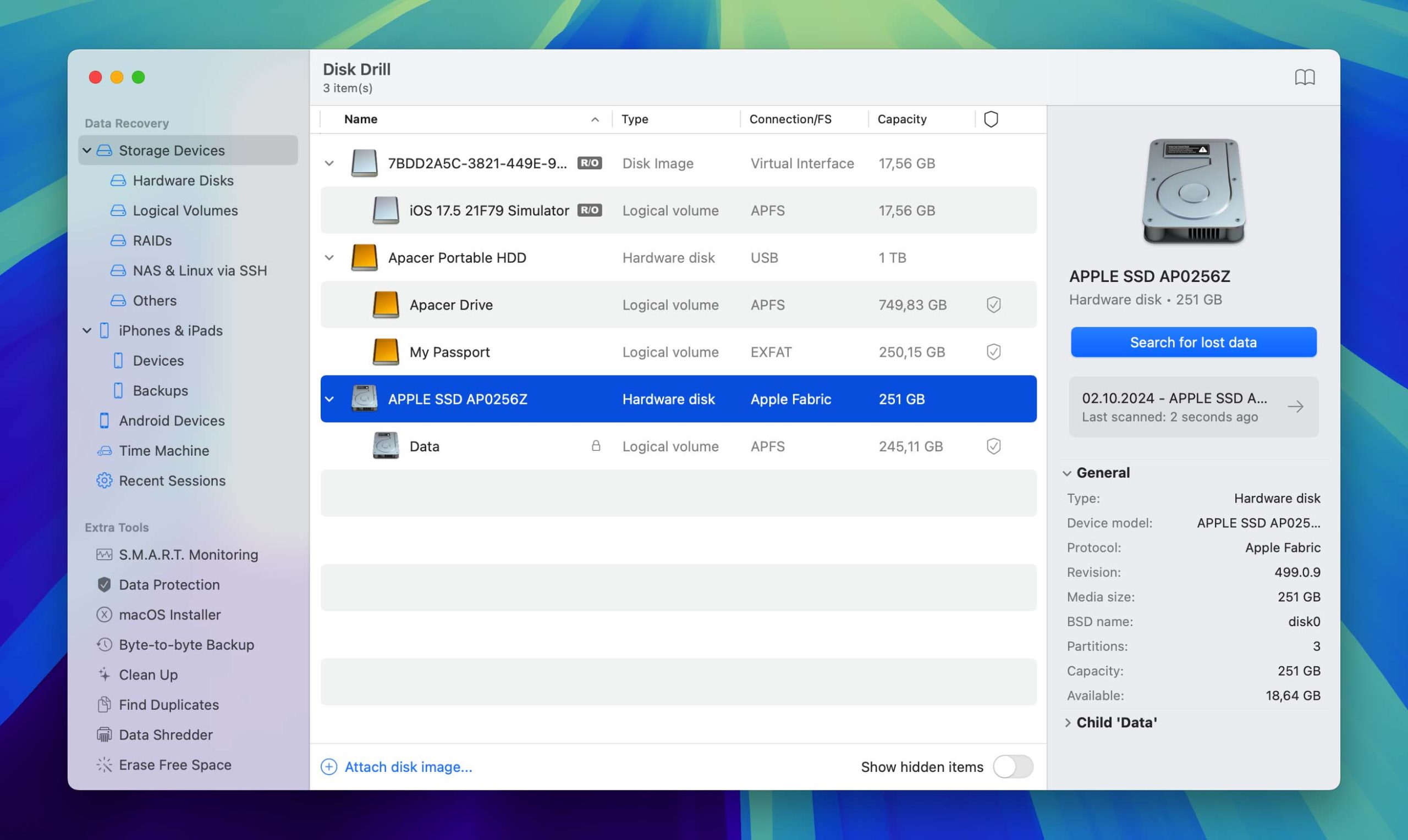1408x840 pixels.
Task: Click the Time Machine icon
Action: click(104, 451)
